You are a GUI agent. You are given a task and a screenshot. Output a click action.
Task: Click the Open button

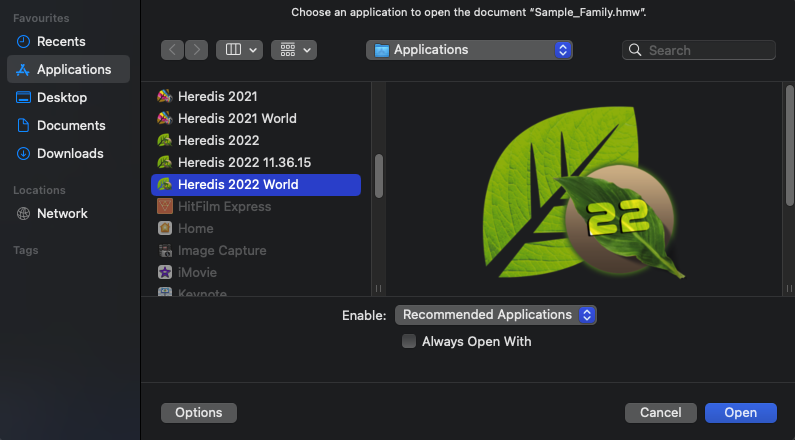point(741,413)
